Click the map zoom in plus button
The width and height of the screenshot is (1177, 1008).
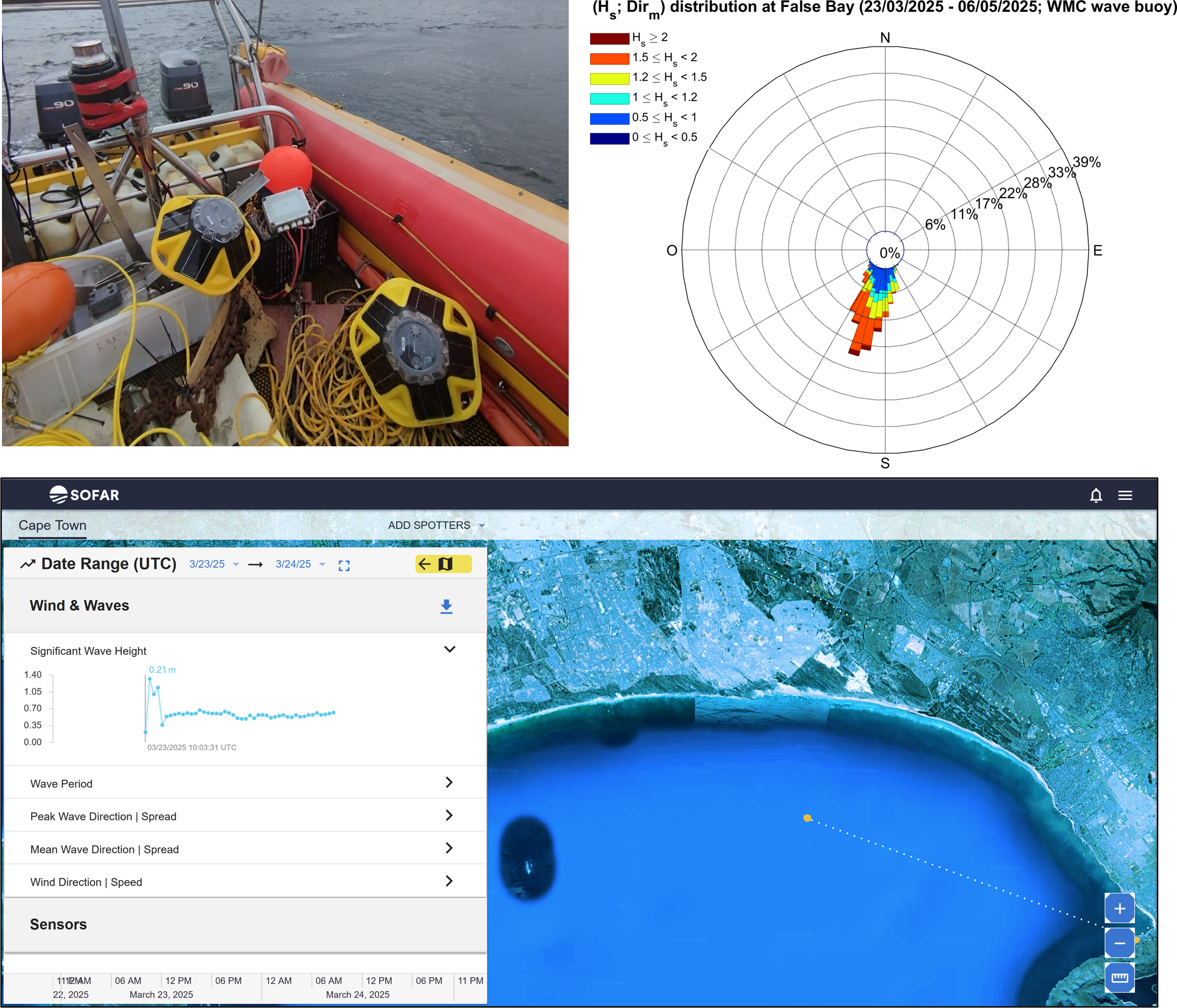click(1119, 908)
